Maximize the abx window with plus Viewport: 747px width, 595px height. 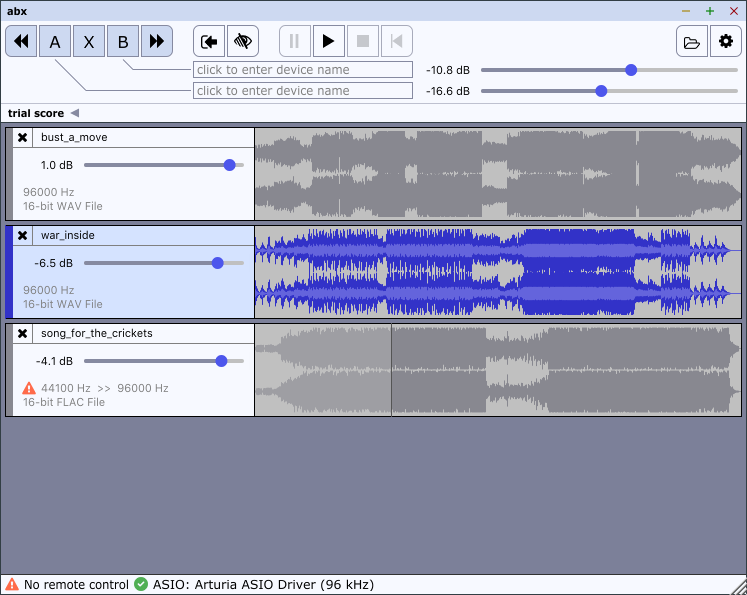pyautogui.click(x=710, y=11)
